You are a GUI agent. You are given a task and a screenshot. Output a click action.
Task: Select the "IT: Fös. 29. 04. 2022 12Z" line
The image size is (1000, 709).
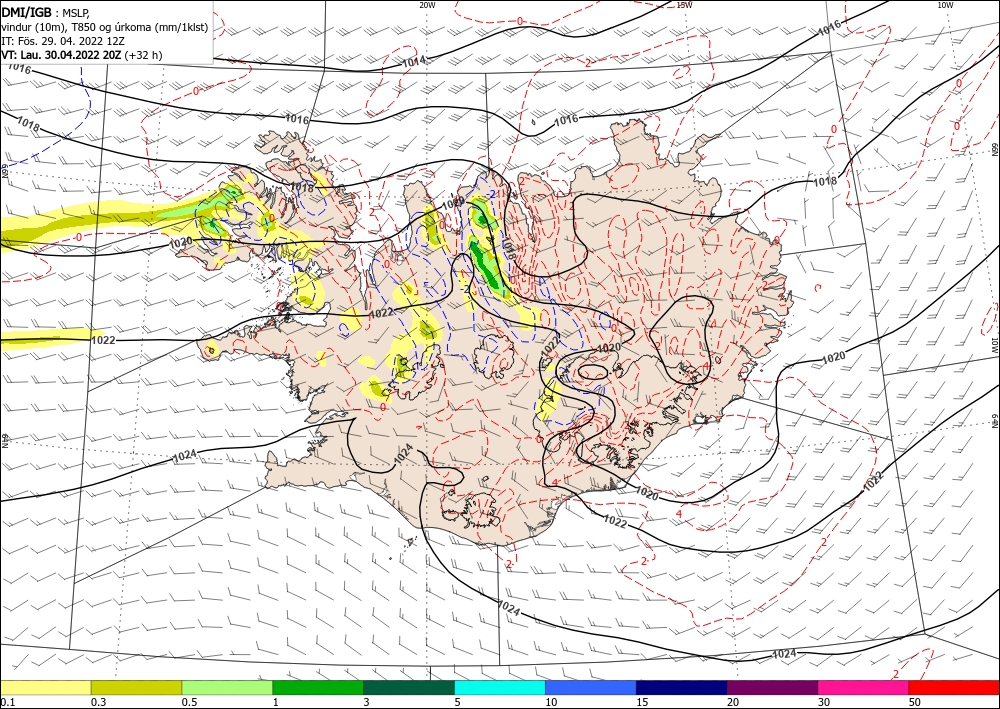(62, 41)
